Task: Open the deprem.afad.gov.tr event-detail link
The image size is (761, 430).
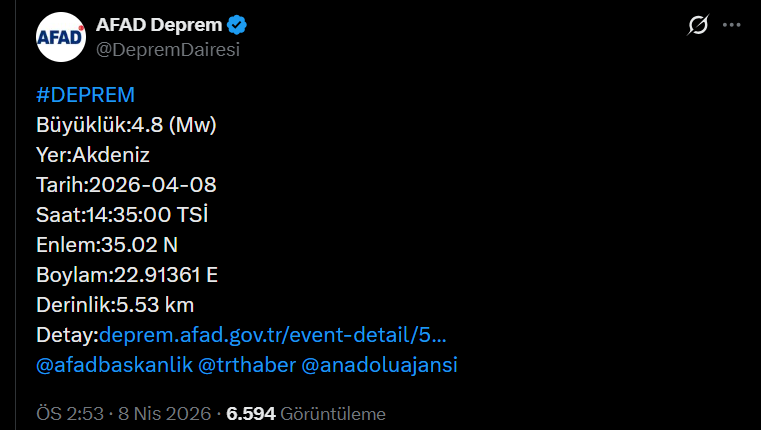Action: (272, 334)
